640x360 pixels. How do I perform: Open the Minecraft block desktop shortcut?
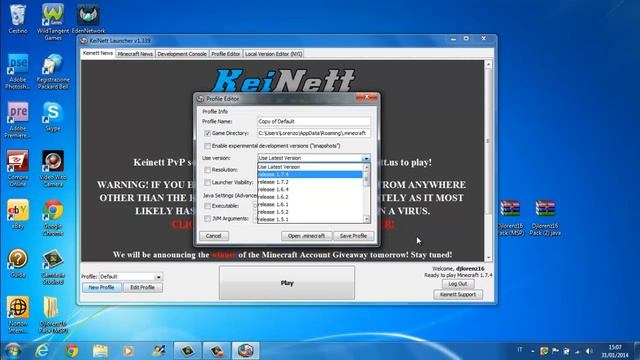[x=53, y=266]
